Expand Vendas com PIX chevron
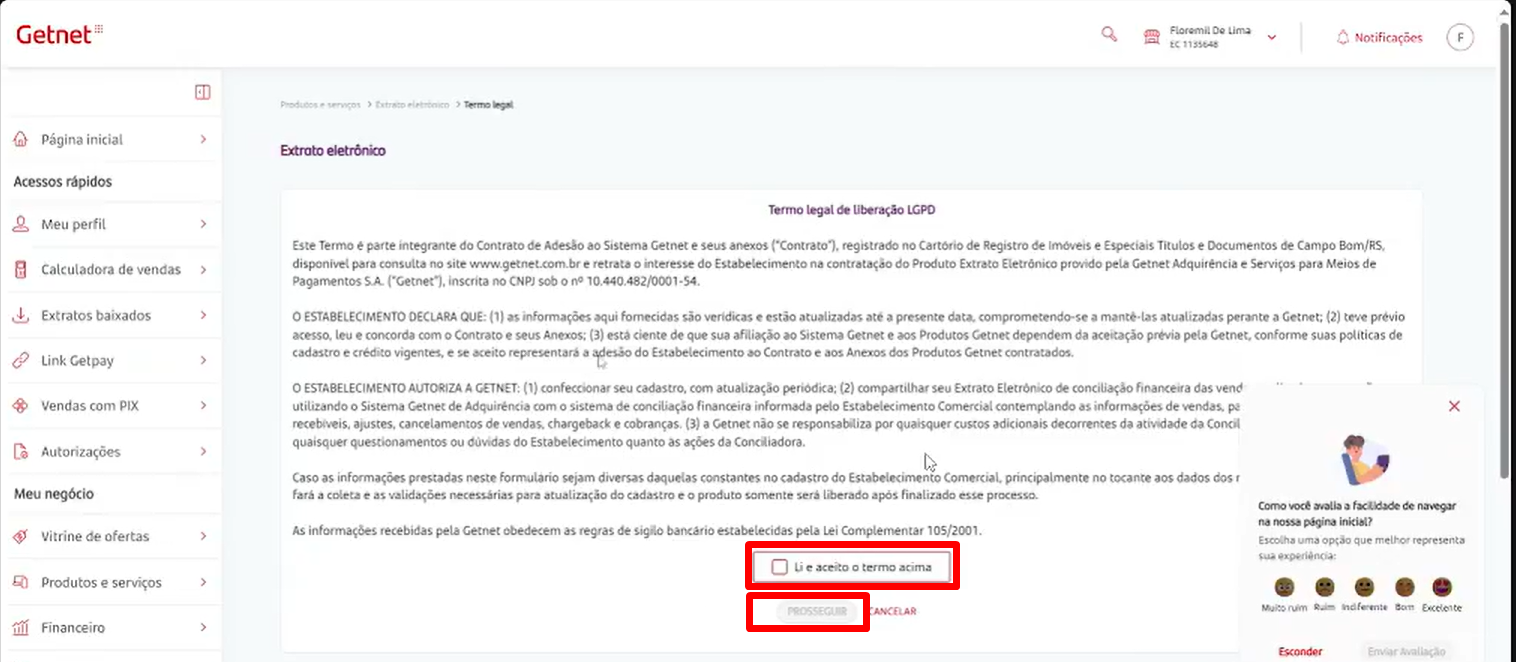Screen dimensions: 1516x662 tap(203, 406)
